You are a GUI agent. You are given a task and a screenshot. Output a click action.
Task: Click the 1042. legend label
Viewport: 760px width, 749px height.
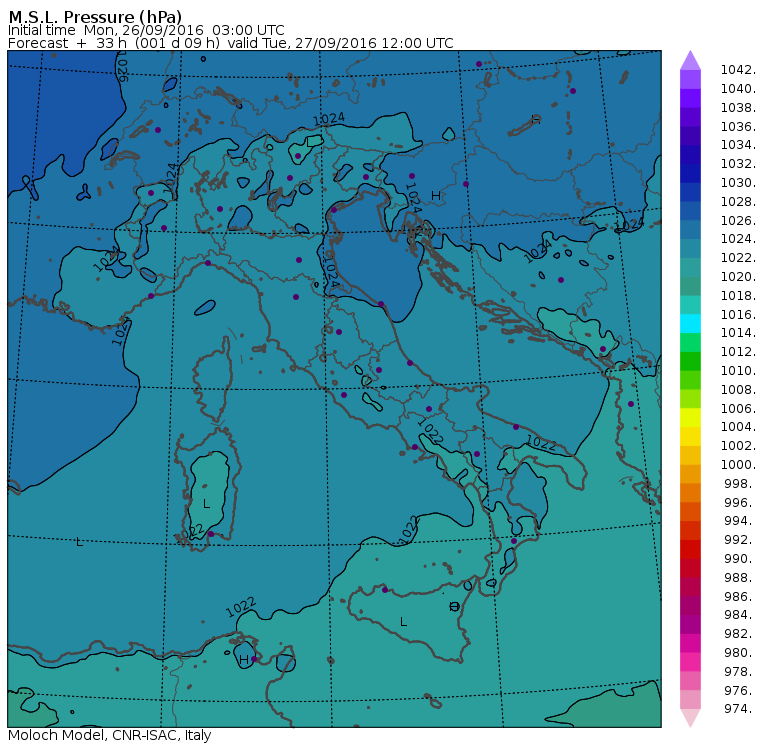738,70
